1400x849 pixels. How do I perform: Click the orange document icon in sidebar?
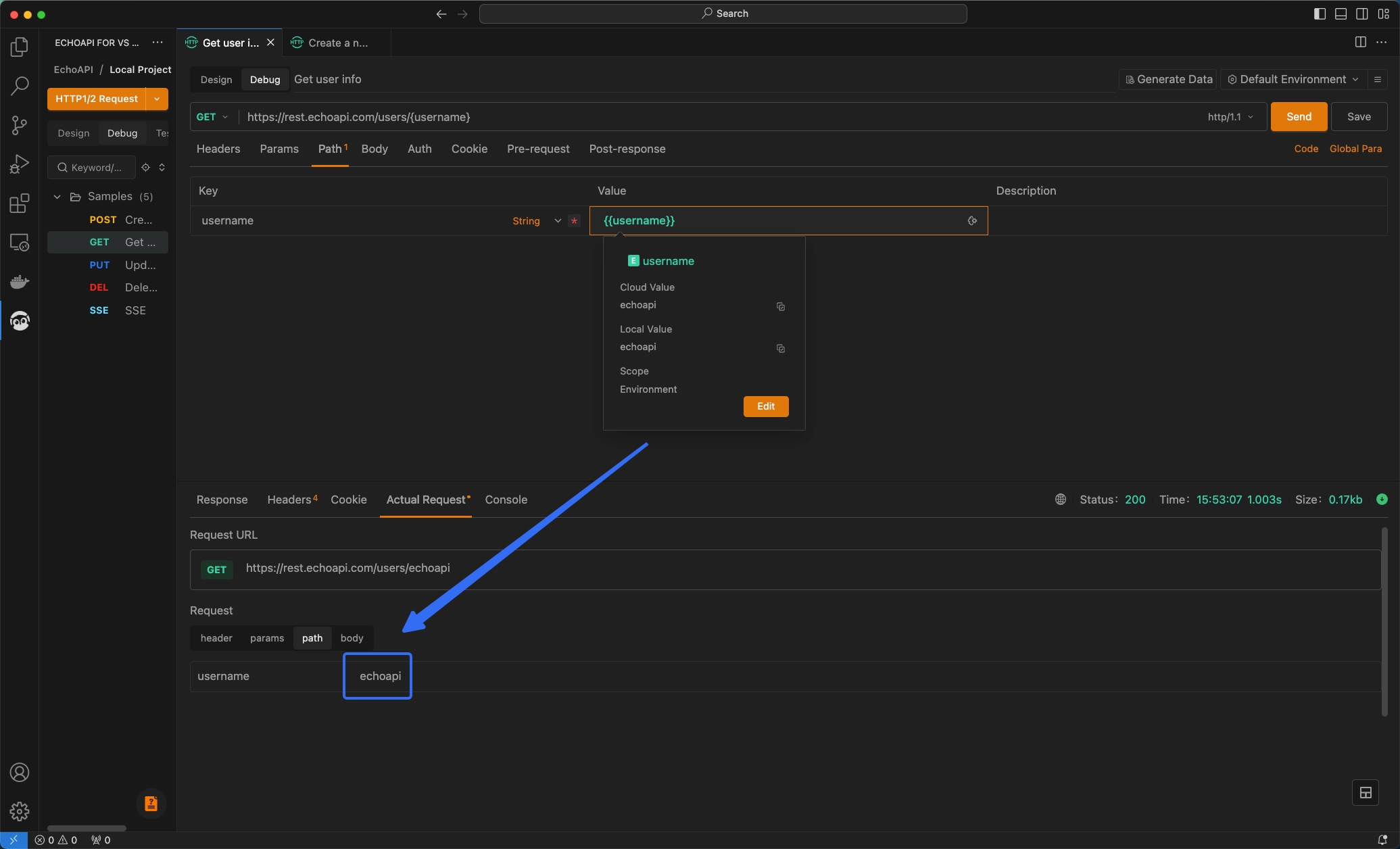click(151, 804)
